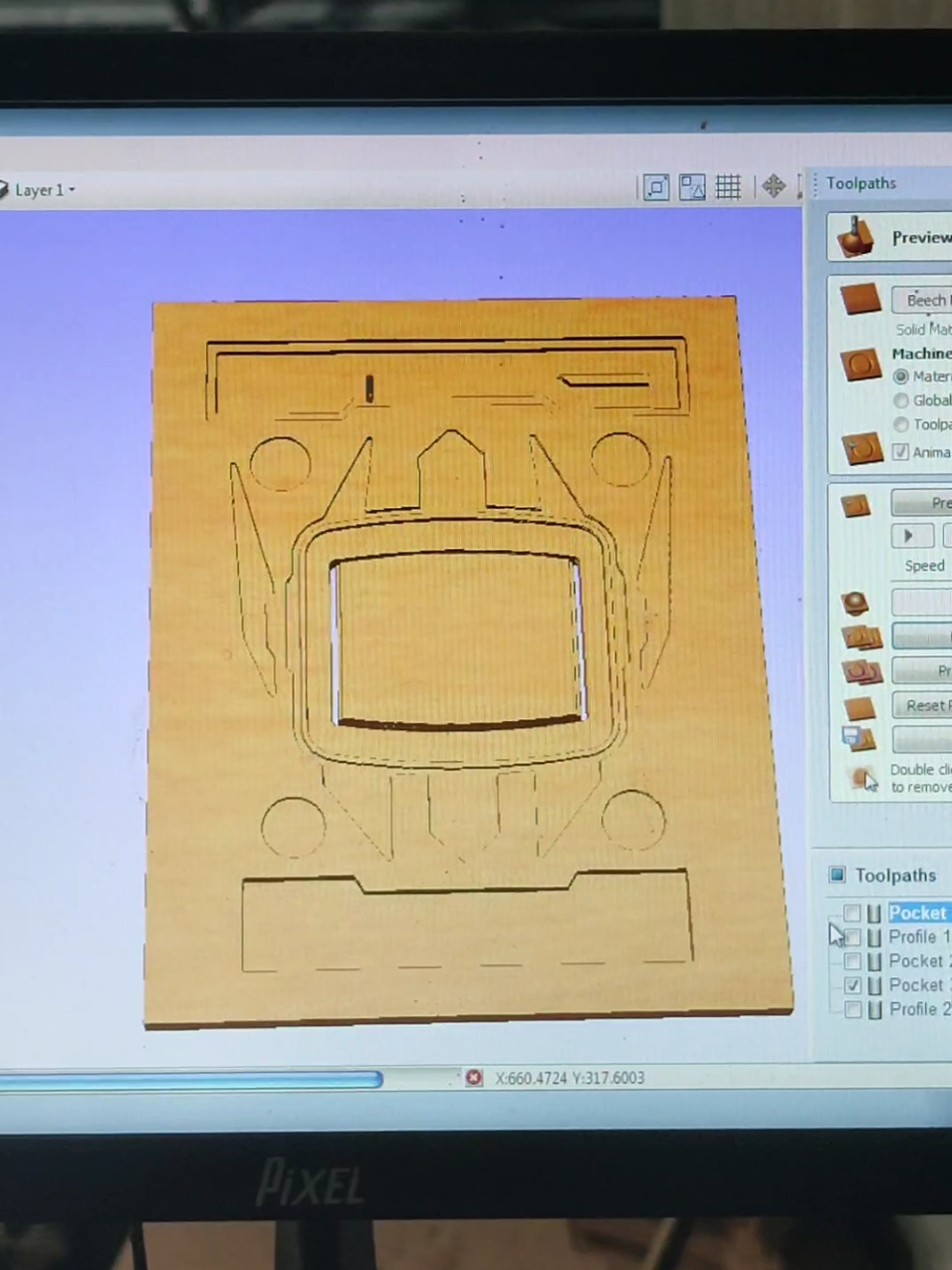
Task: Click the highlighted button beside preview all icon
Action: [922, 636]
